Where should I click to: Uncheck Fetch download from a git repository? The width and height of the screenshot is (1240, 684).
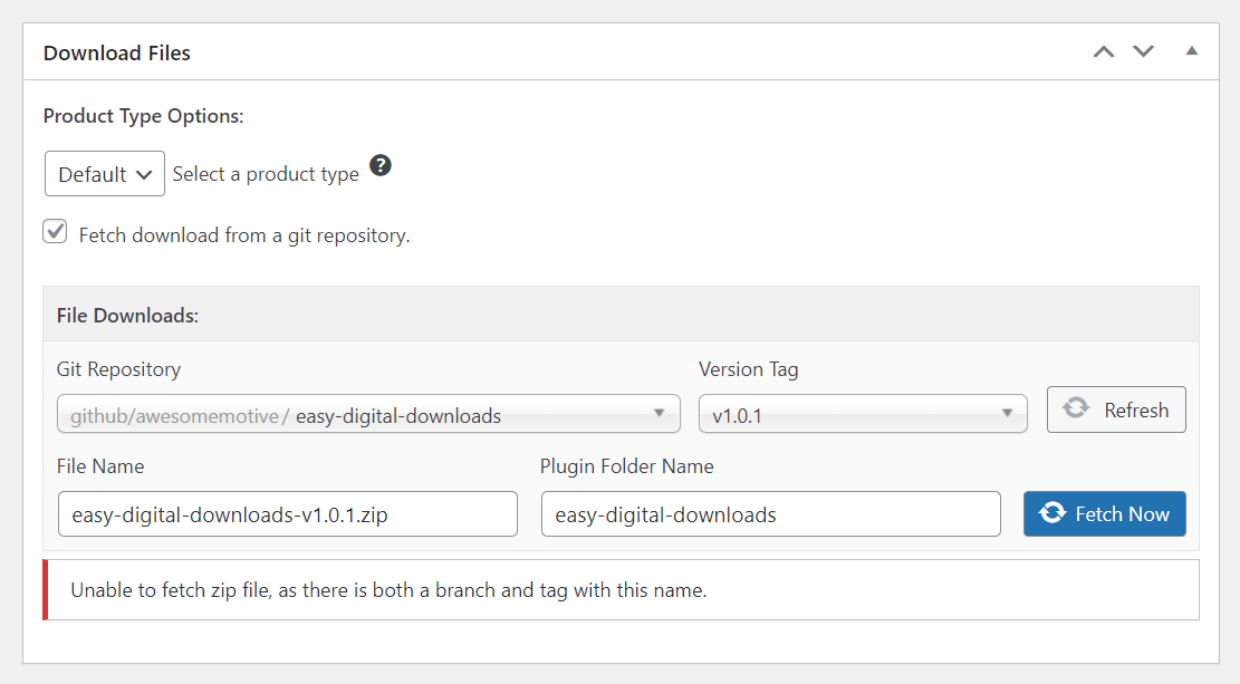coord(55,233)
